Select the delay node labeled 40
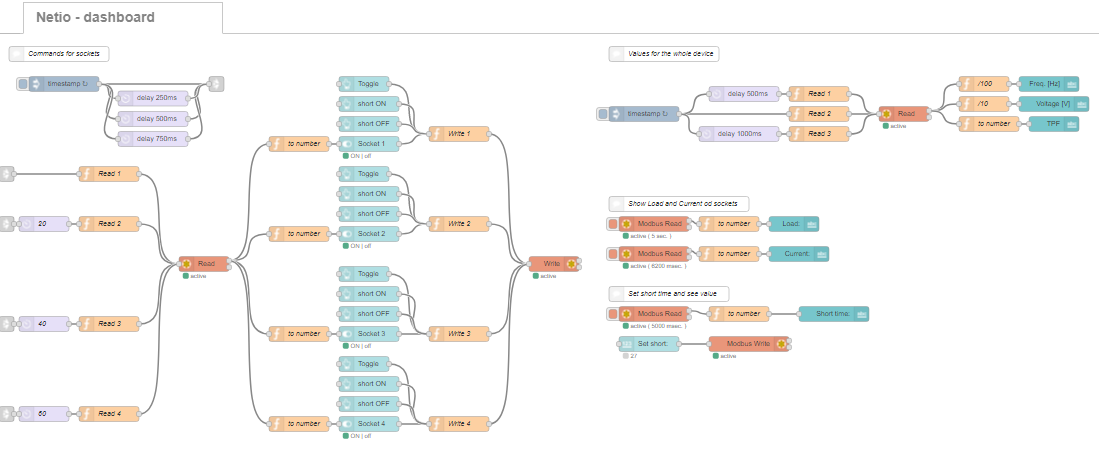The image size is (1099, 449). tap(44, 324)
